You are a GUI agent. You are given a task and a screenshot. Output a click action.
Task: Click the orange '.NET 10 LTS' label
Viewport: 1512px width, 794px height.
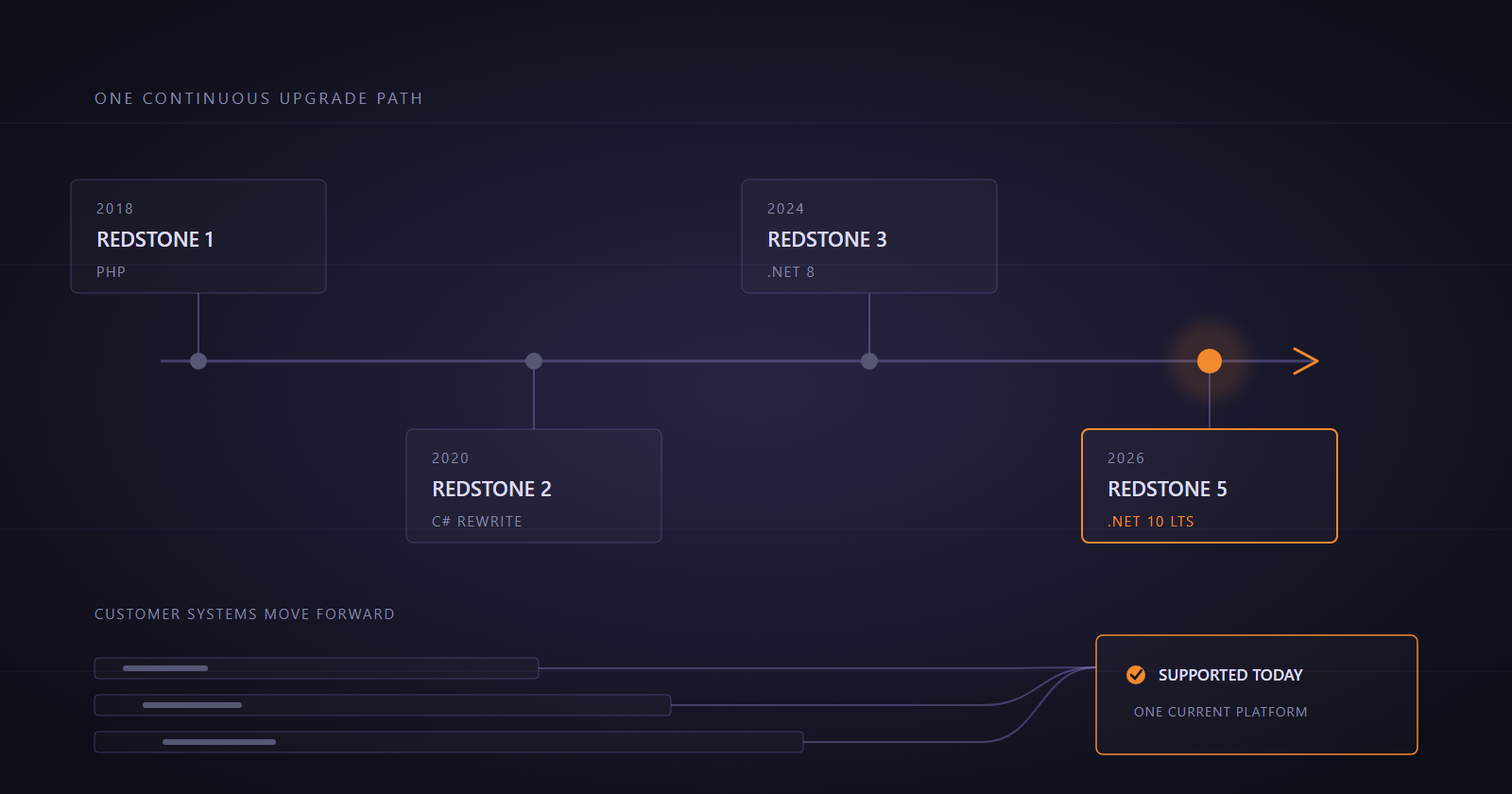[1151, 522]
